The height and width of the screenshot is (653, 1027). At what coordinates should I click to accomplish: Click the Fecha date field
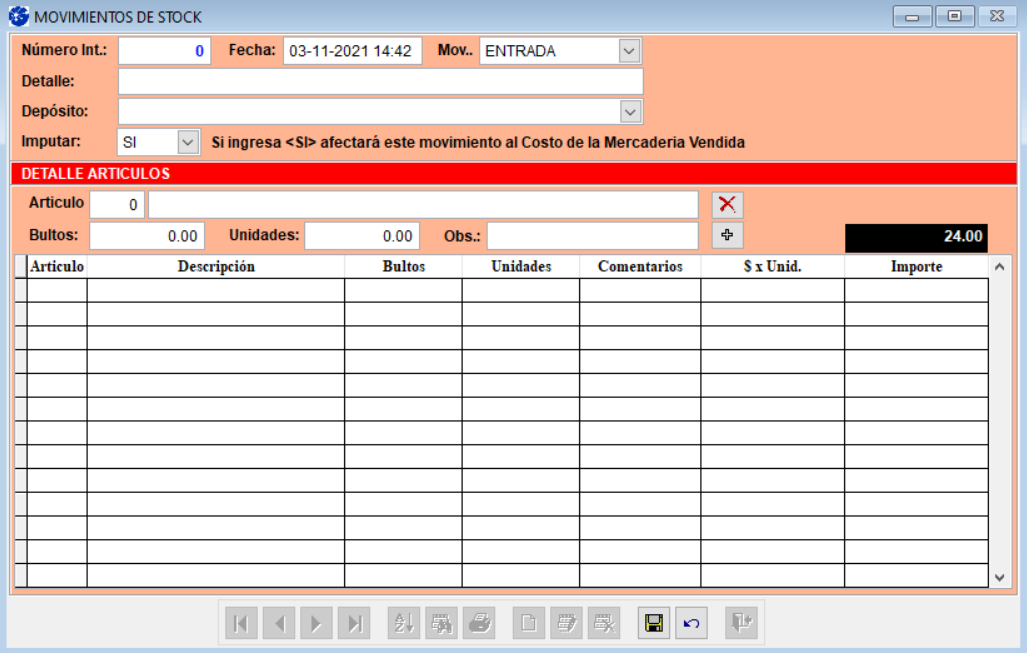352,51
